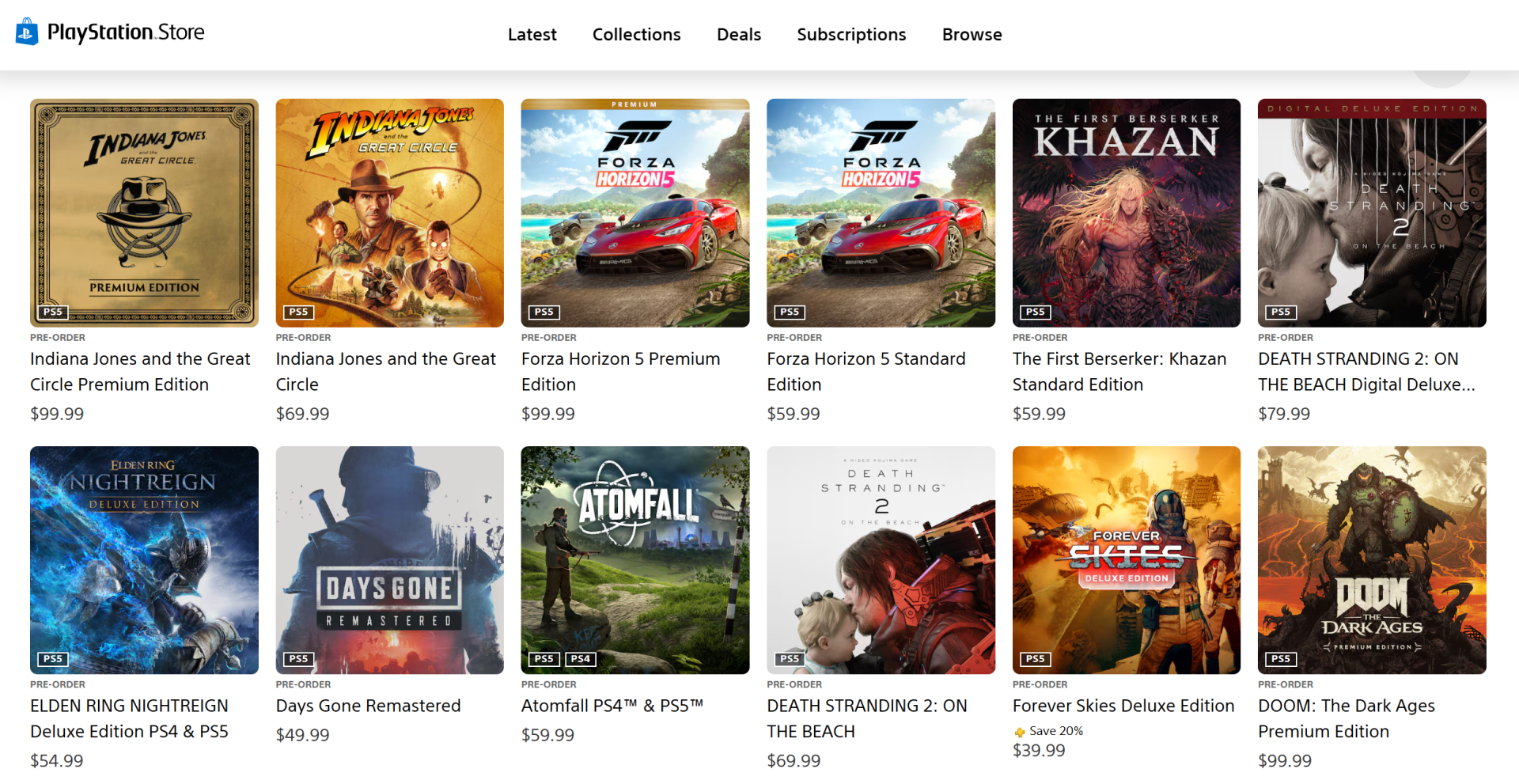Click PS5 badge on Forza Horizon 5 Premium
Image resolution: width=1519 pixels, height=784 pixels.
coord(544,312)
